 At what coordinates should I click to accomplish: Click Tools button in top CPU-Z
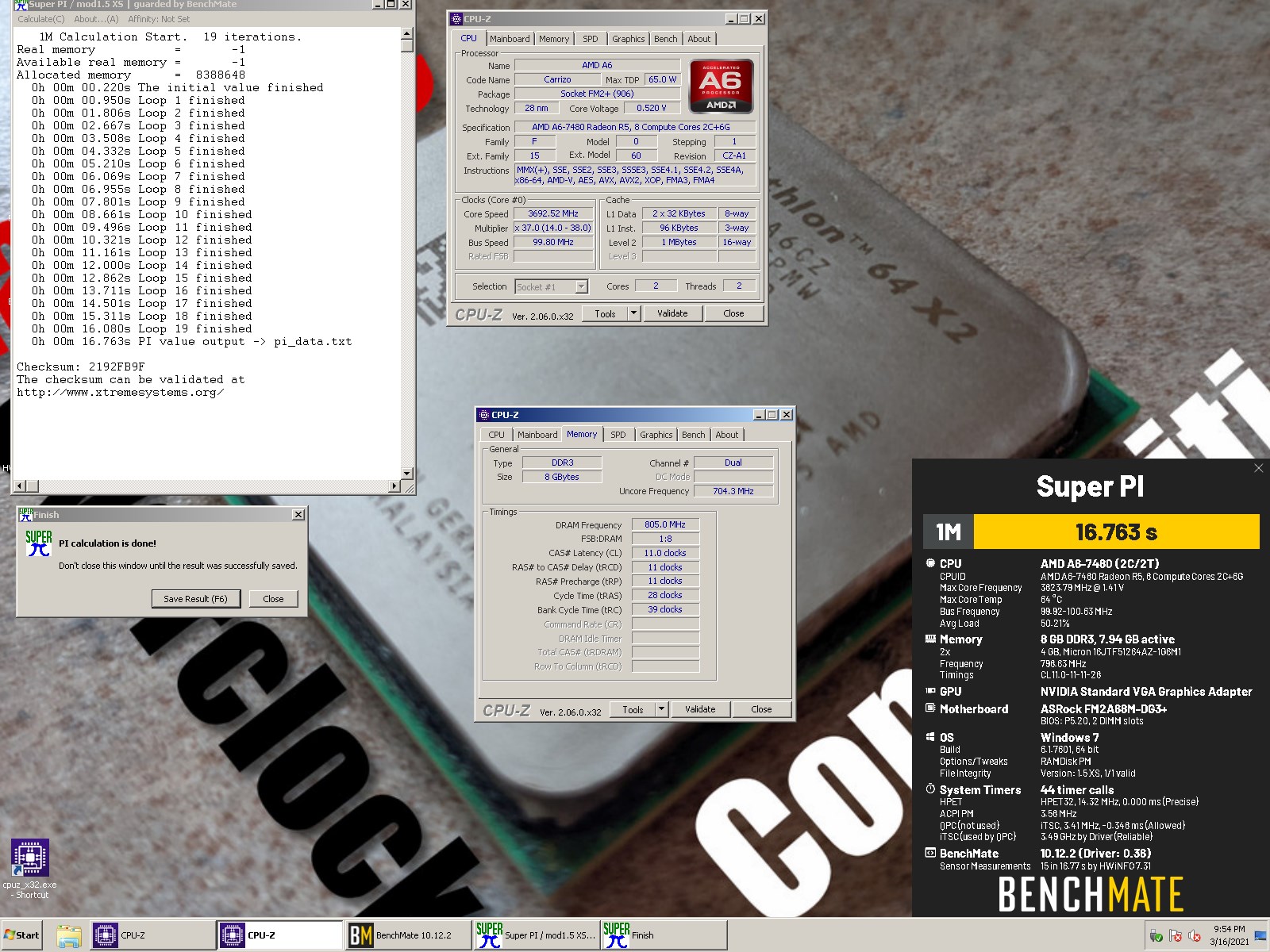coord(605,313)
